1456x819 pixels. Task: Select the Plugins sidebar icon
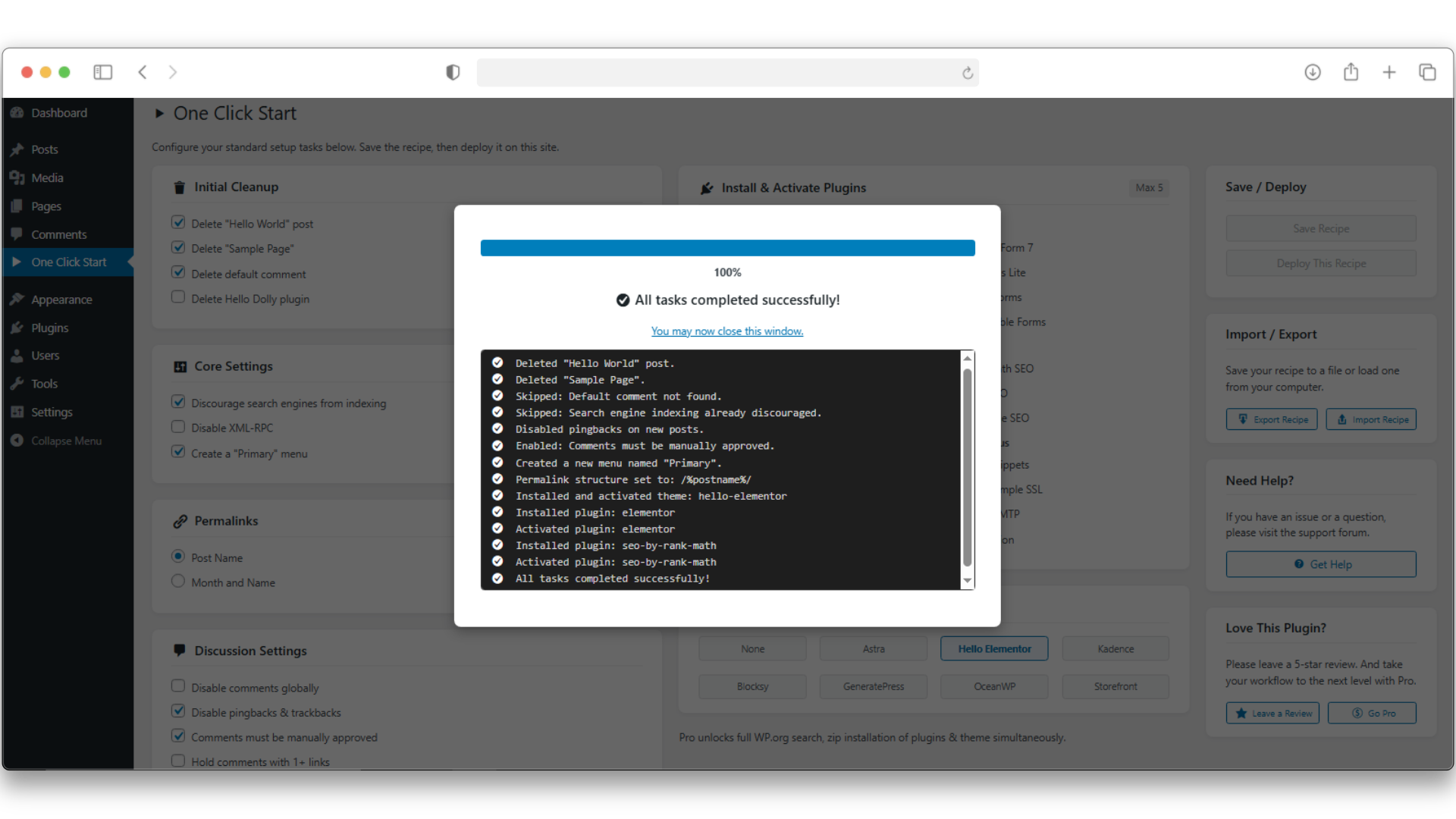coord(17,328)
